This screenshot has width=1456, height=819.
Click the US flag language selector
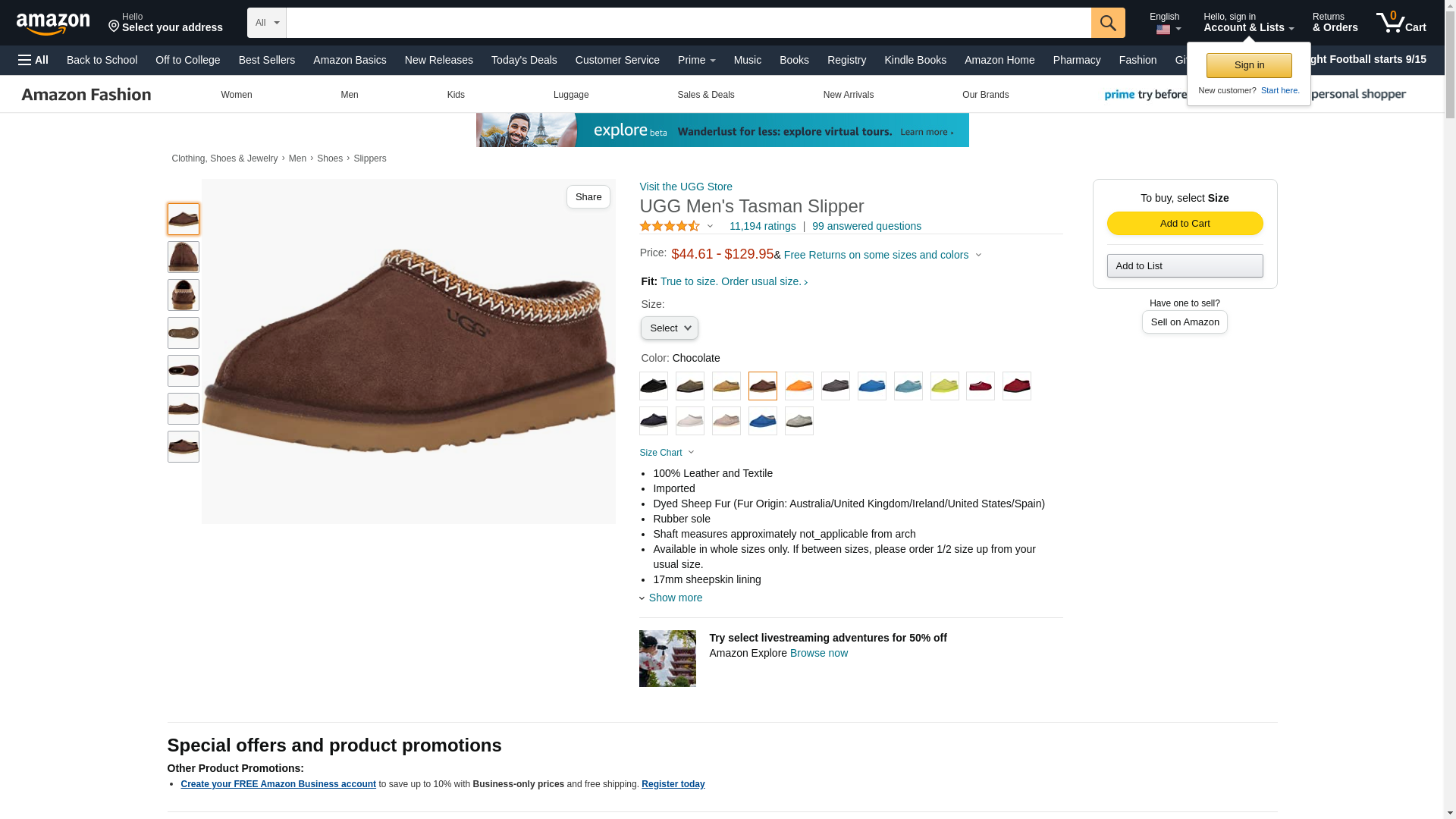coord(1168,30)
